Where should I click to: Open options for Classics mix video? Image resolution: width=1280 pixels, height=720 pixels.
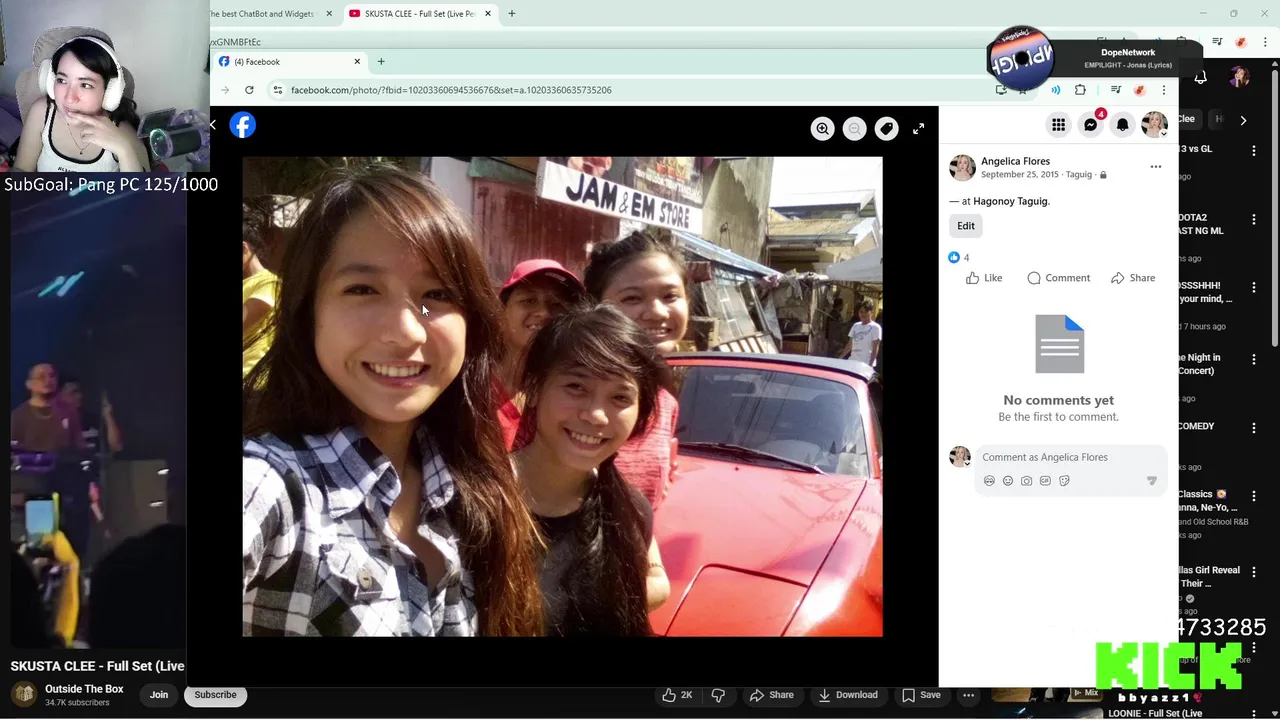coord(1254,496)
